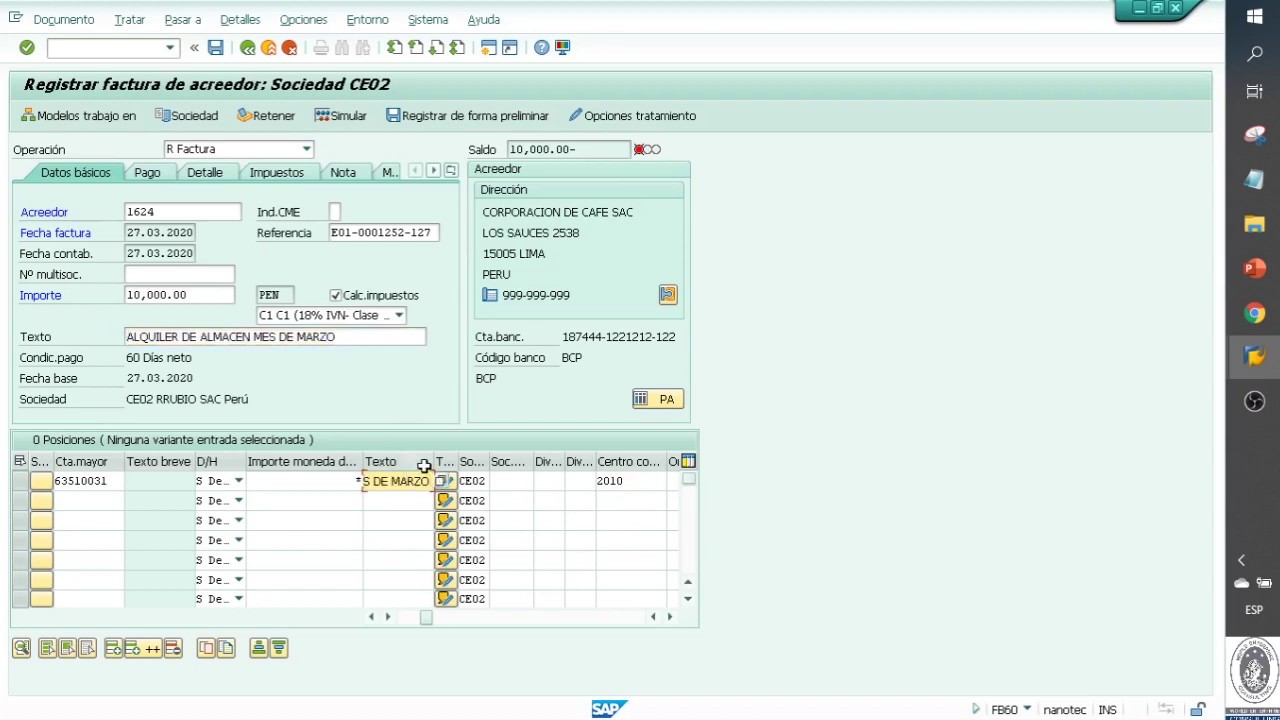Viewport: 1280px width, 720px height.
Task: Click the Texto field ALQUILER DE ALMACEN
Action: [275, 337]
